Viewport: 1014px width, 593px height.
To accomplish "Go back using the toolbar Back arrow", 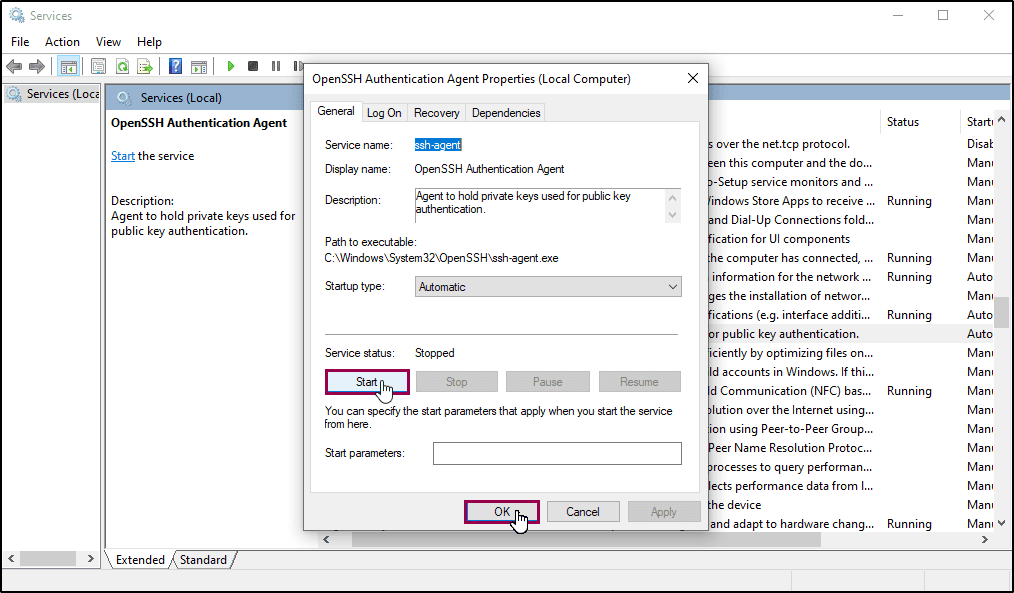I will [x=14, y=66].
